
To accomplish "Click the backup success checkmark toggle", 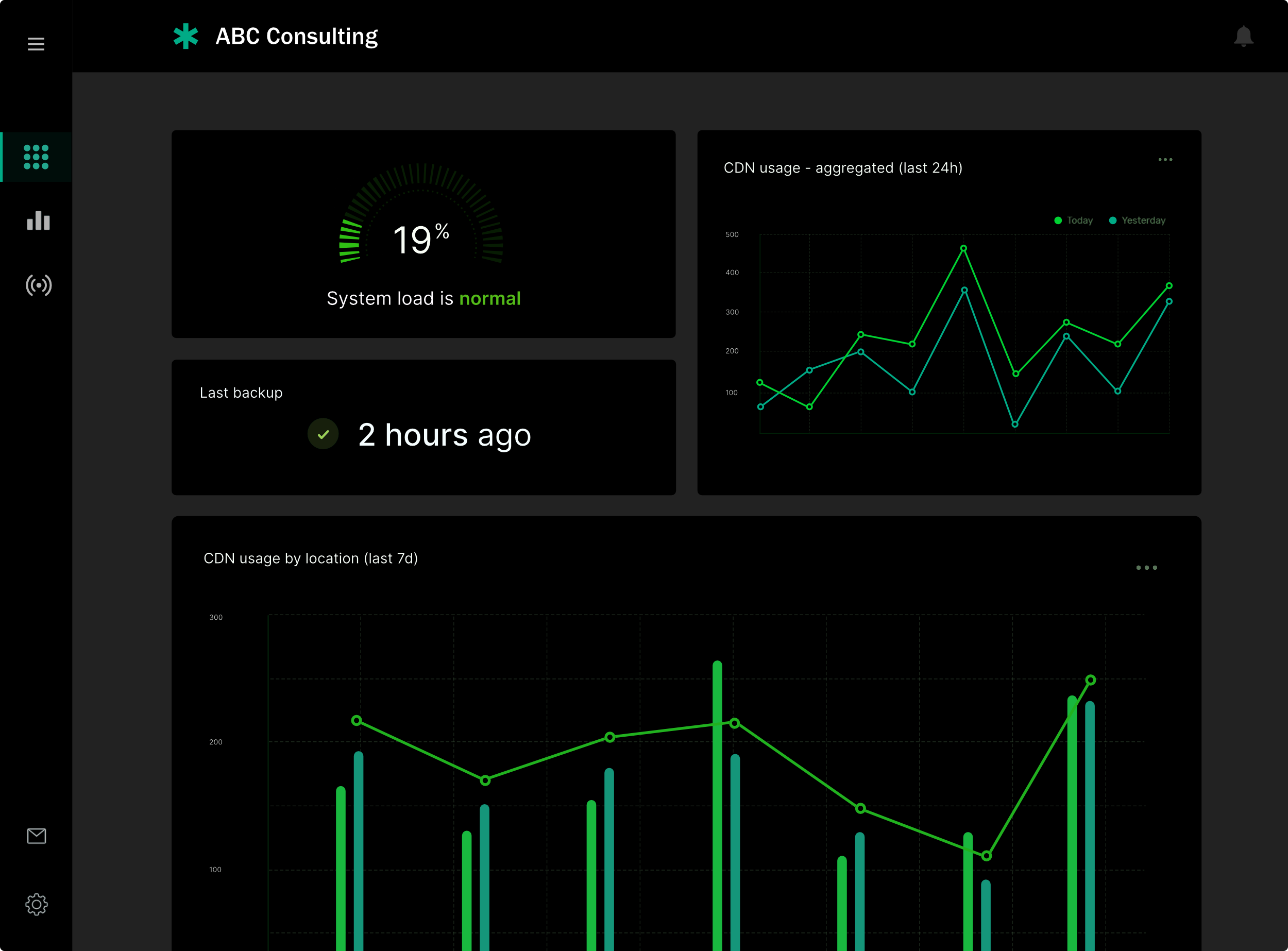I will click(x=322, y=433).
